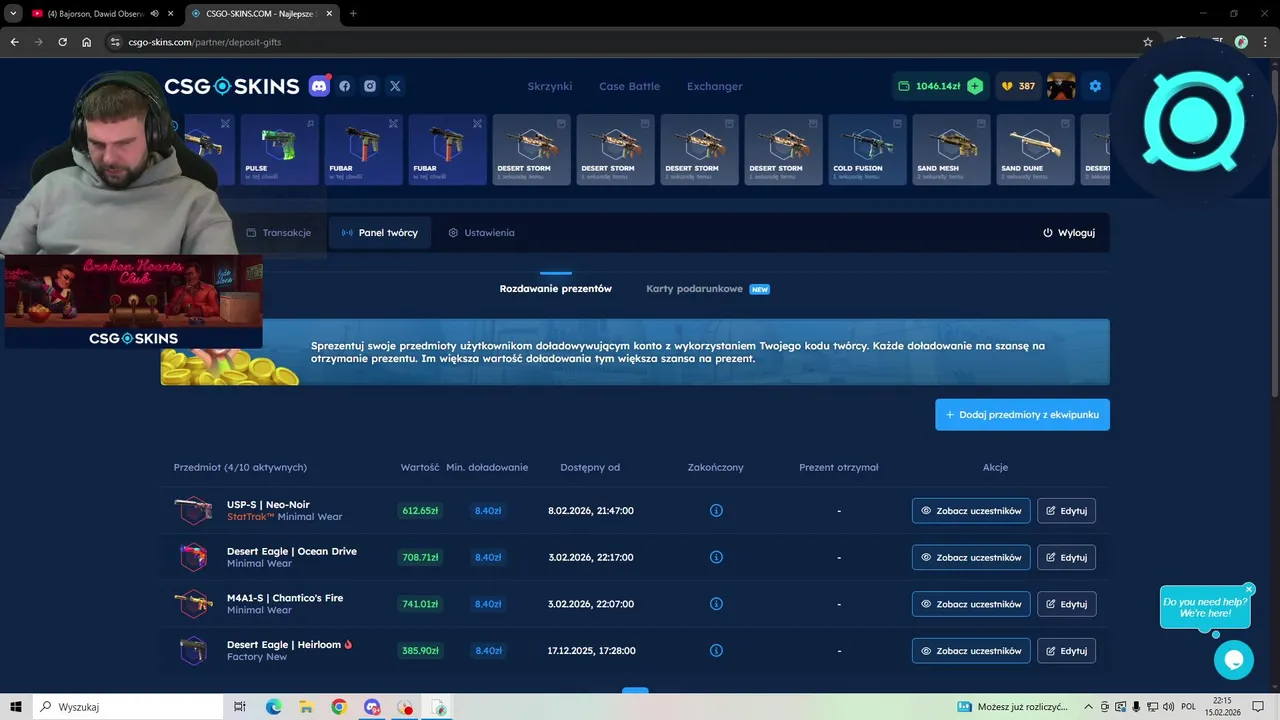
Task: Click Dodaj przedmioty z ekwipunku button
Action: tap(1022, 415)
